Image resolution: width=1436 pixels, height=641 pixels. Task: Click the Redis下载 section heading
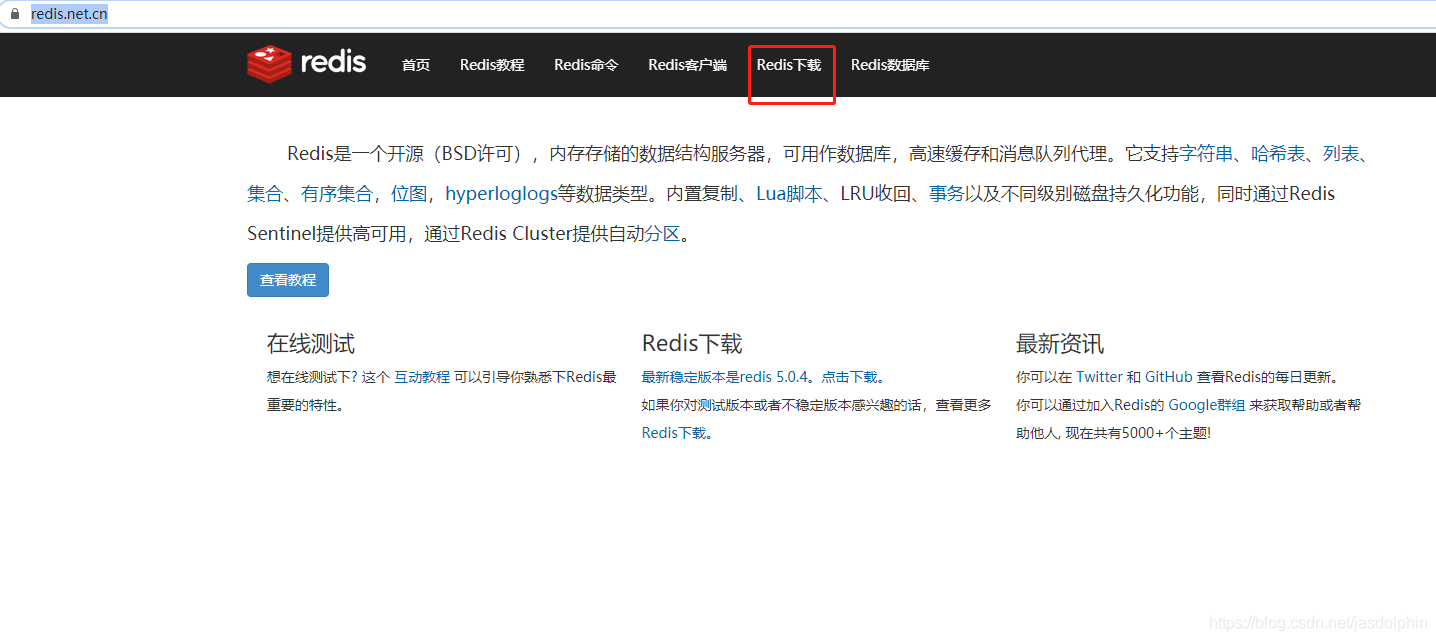692,344
